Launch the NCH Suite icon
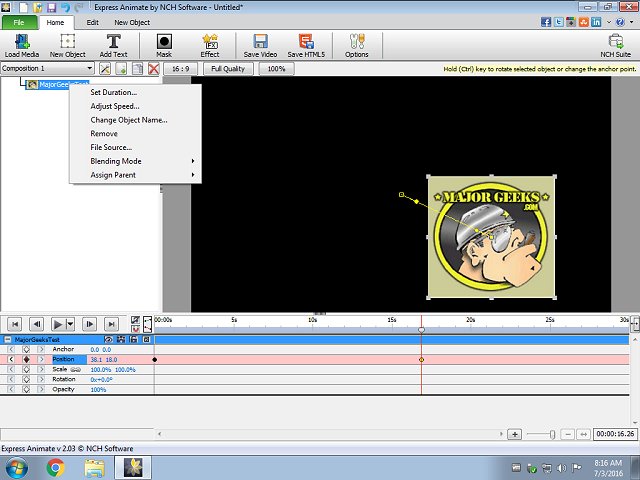This screenshot has width=640, height=480. [x=614, y=42]
